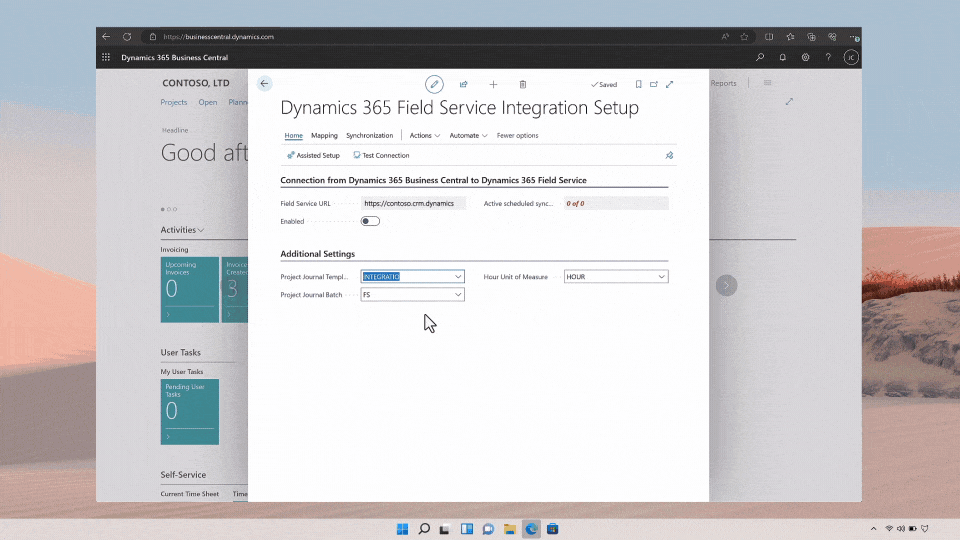This screenshot has width=960, height=540.
Task: Click the Test Connection button
Action: [x=380, y=155]
